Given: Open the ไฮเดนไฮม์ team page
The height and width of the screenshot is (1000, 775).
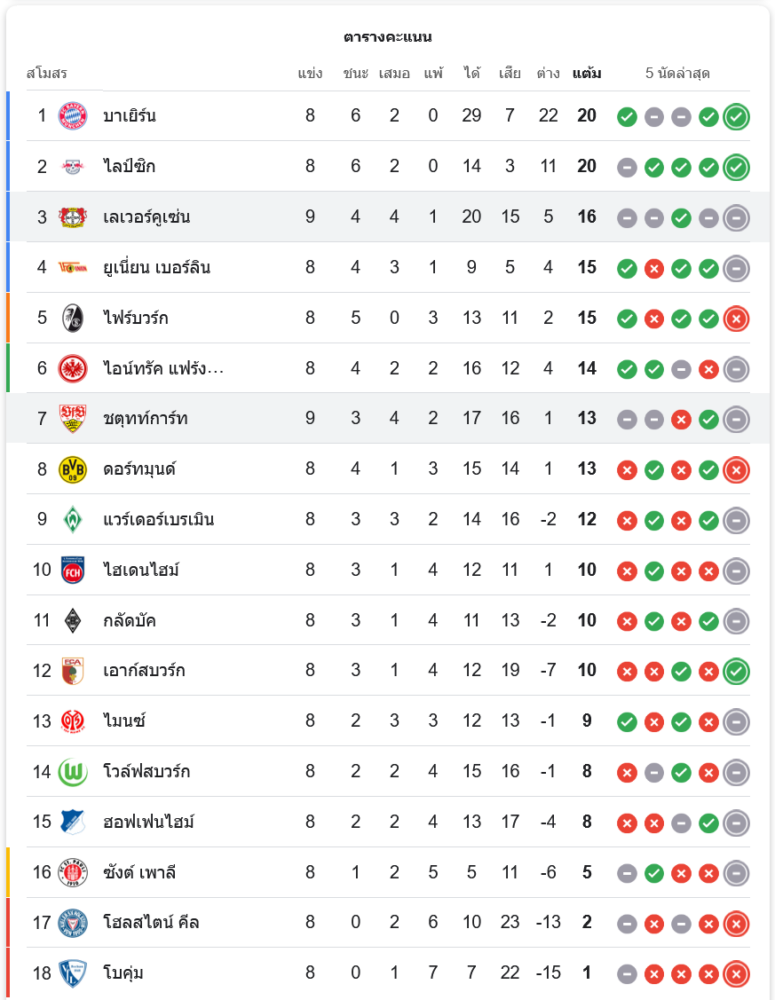Looking at the screenshot, I should pyautogui.click(x=141, y=570).
